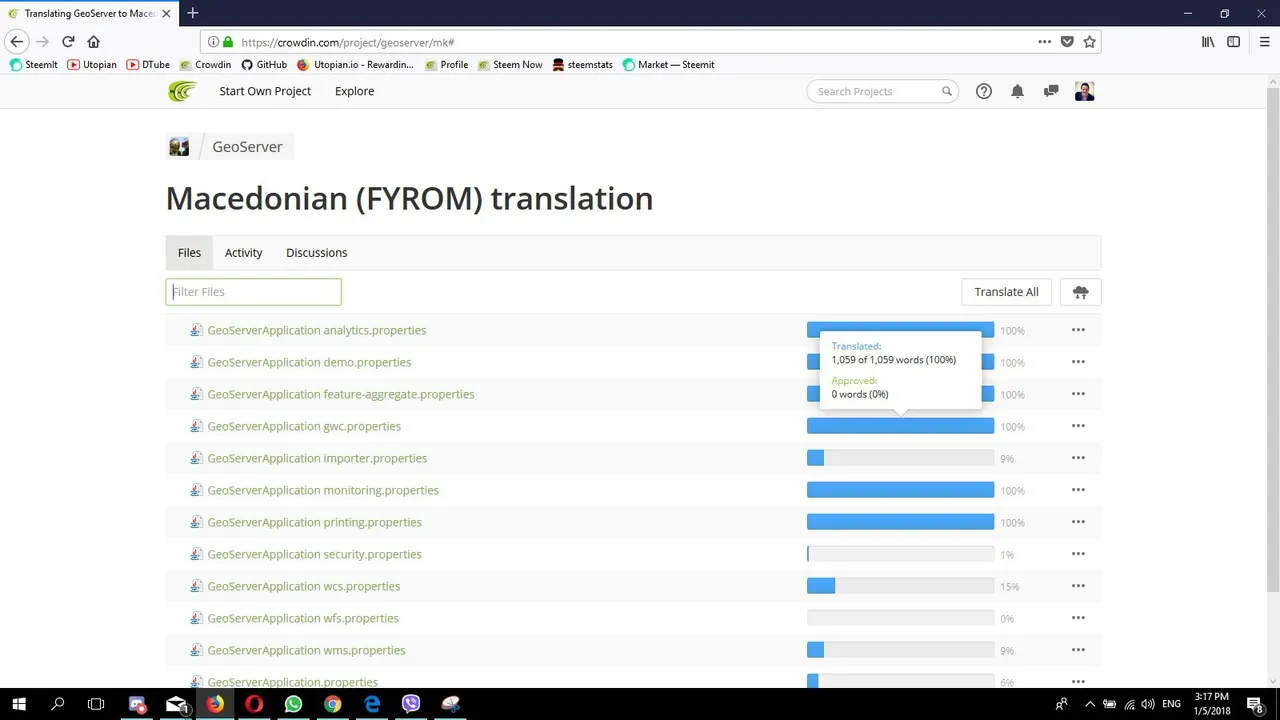Click the importer.properties 9% progress bar
Image resolution: width=1280 pixels, height=720 pixels.
(900, 458)
